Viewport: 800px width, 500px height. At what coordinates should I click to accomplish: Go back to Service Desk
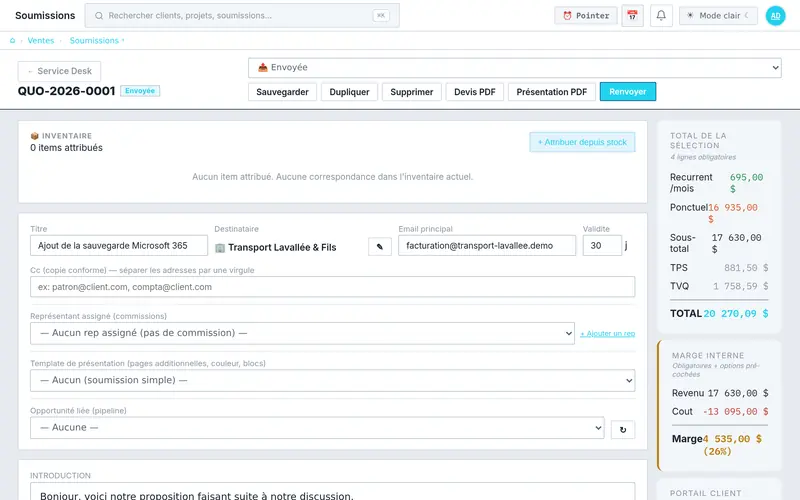59,71
